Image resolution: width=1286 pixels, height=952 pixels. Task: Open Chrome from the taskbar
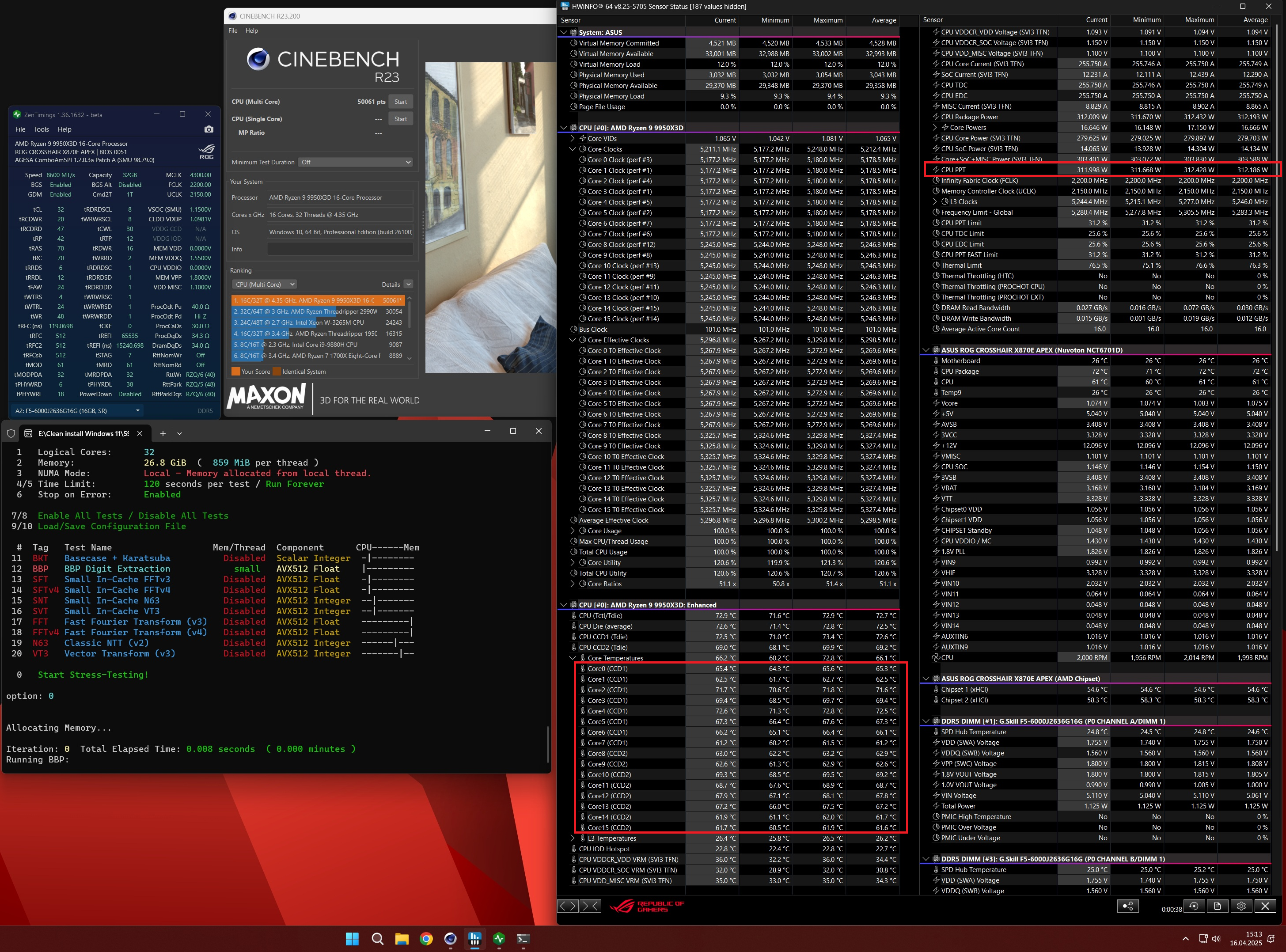point(426,939)
